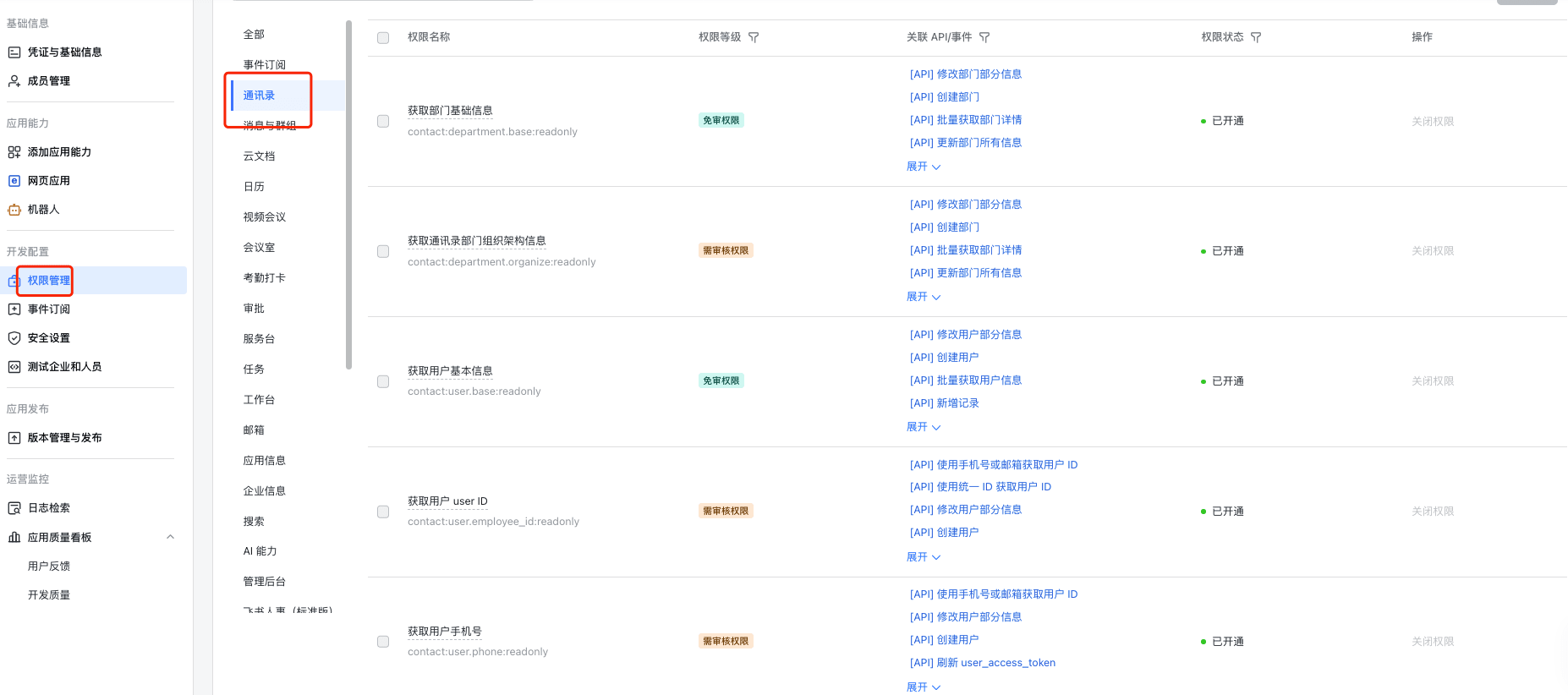This screenshot has height=695, width=1568.
Task: Select the 云文档 permission category
Action: click(259, 156)
